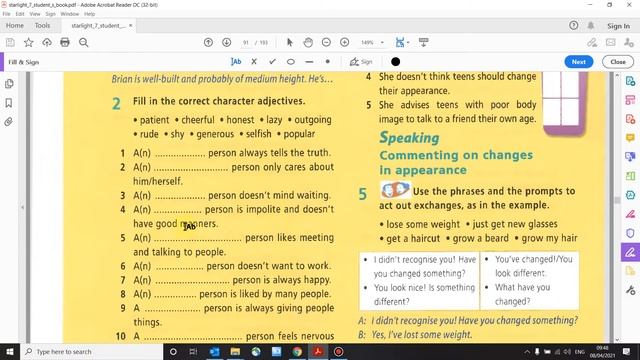This screenshot has width=640, height=360.
Task: Open the first Create PDF tool in right pane
Action: coord(630,81)
